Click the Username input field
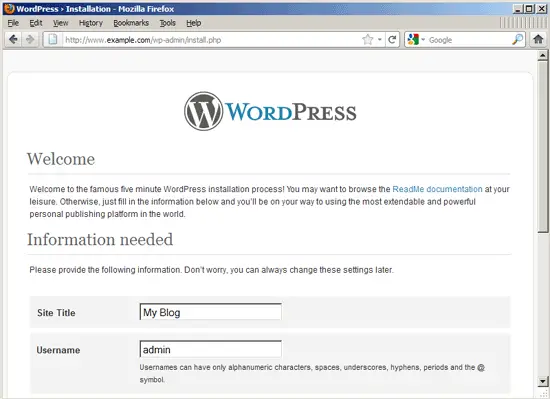This screenshot has width=550, height=399. click(x=210, y=349)
